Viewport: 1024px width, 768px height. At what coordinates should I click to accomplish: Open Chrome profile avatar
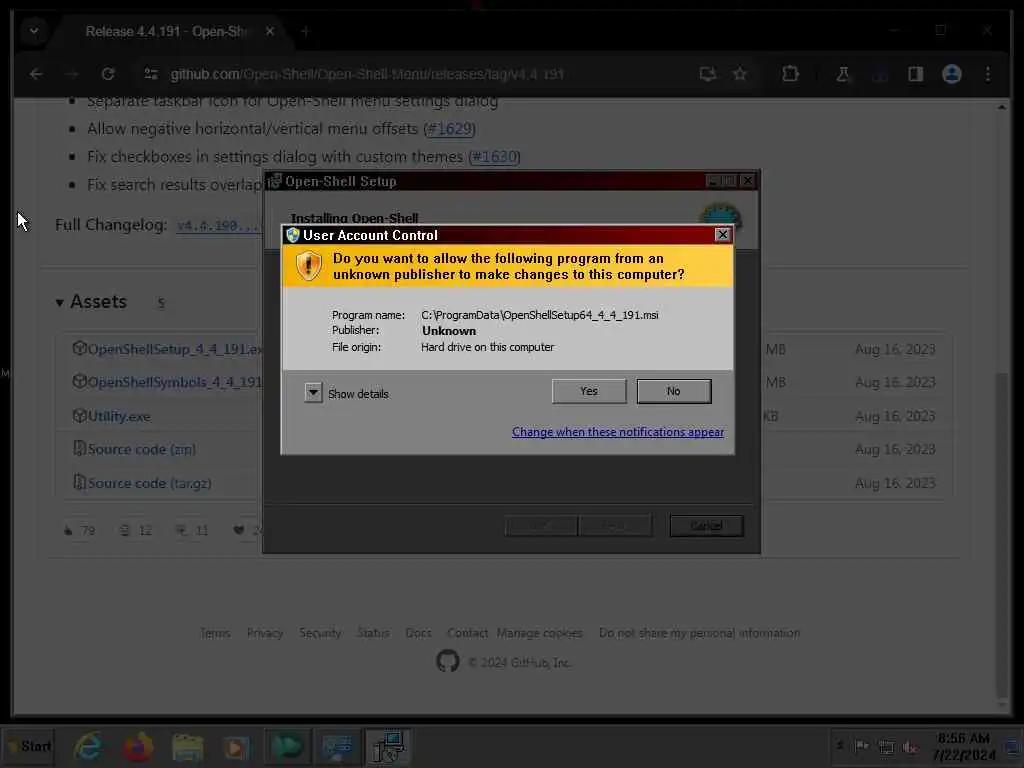click(x=952, y=74)
